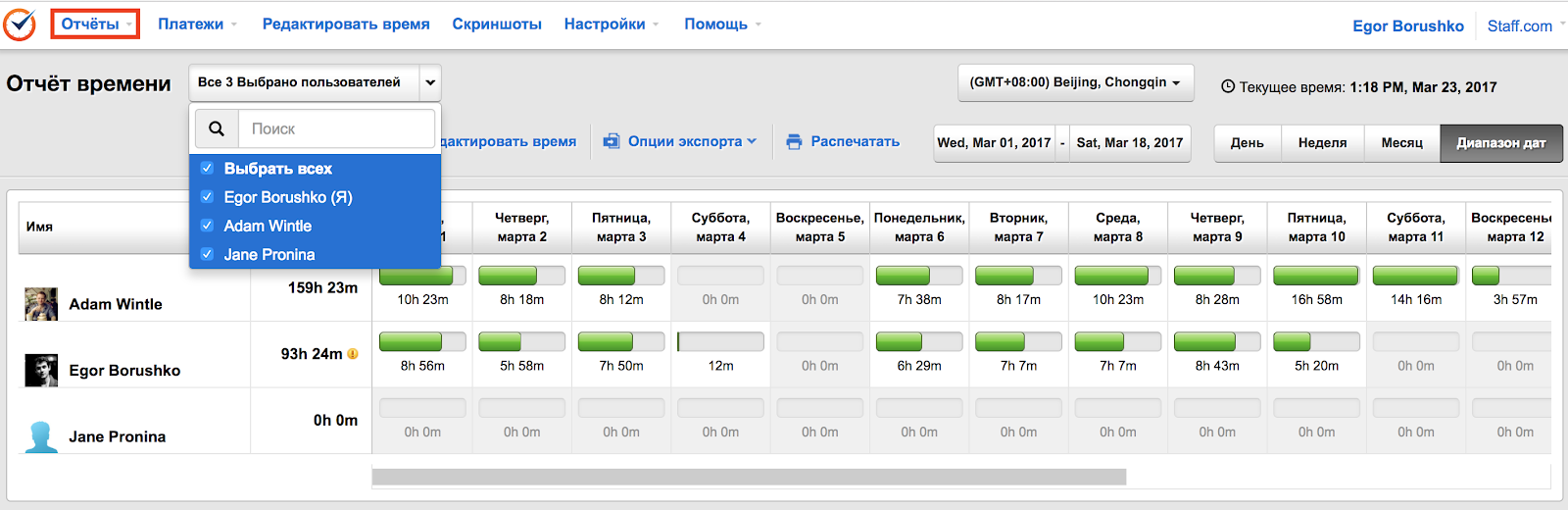Click the export options icon
This screenshot has height=510, width=1568.
[612, 141]
